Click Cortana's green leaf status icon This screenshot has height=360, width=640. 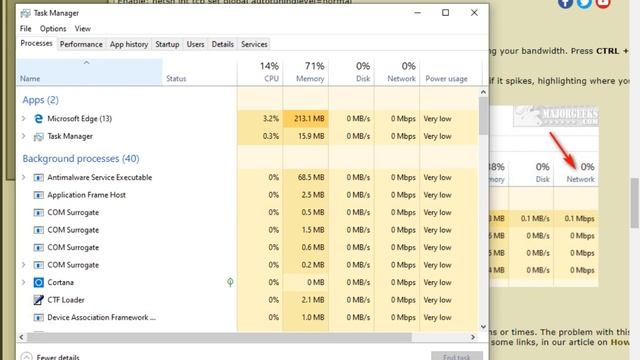click(x=230, y=282)
